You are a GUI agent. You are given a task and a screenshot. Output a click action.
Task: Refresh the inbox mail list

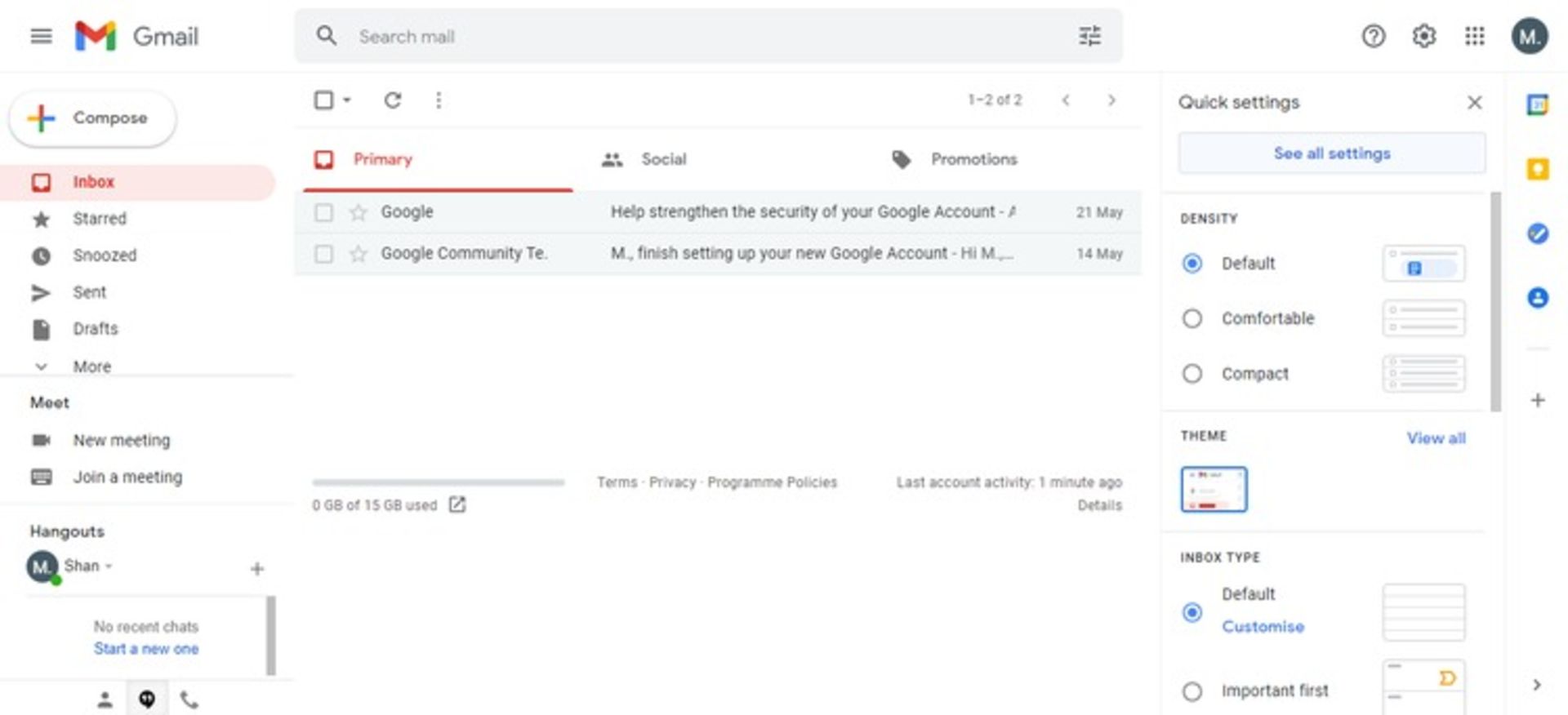tap(393, 100)
